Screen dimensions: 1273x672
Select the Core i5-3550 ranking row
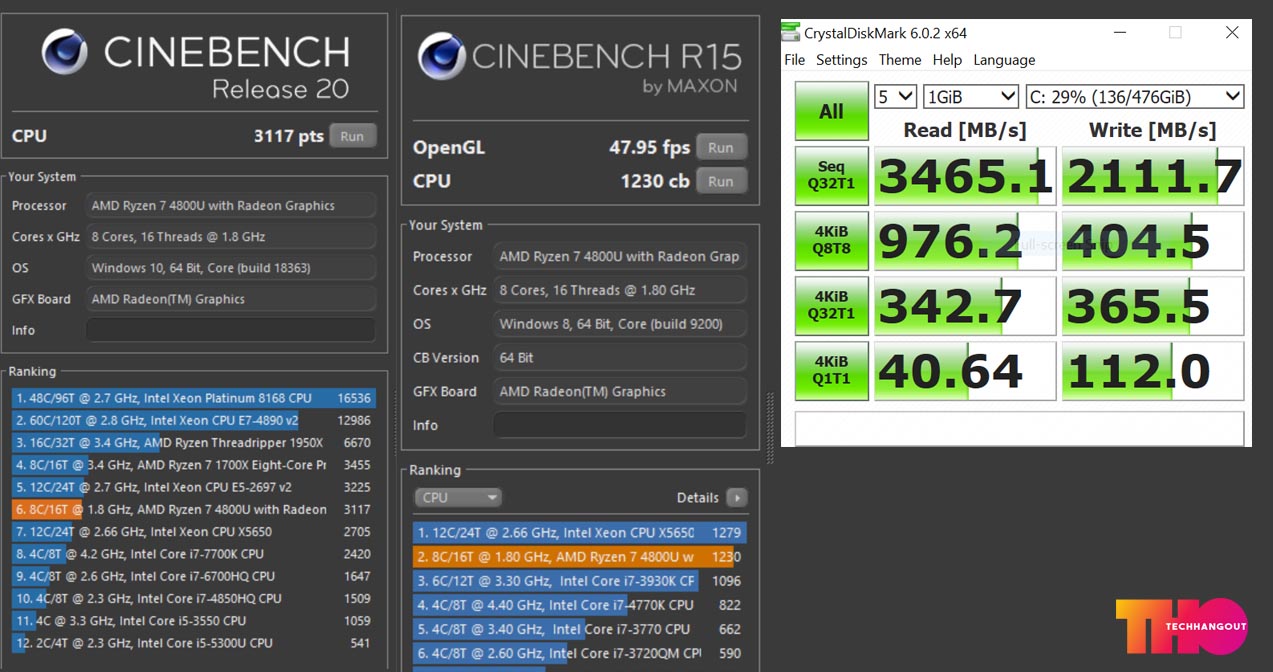pos(194,620)
